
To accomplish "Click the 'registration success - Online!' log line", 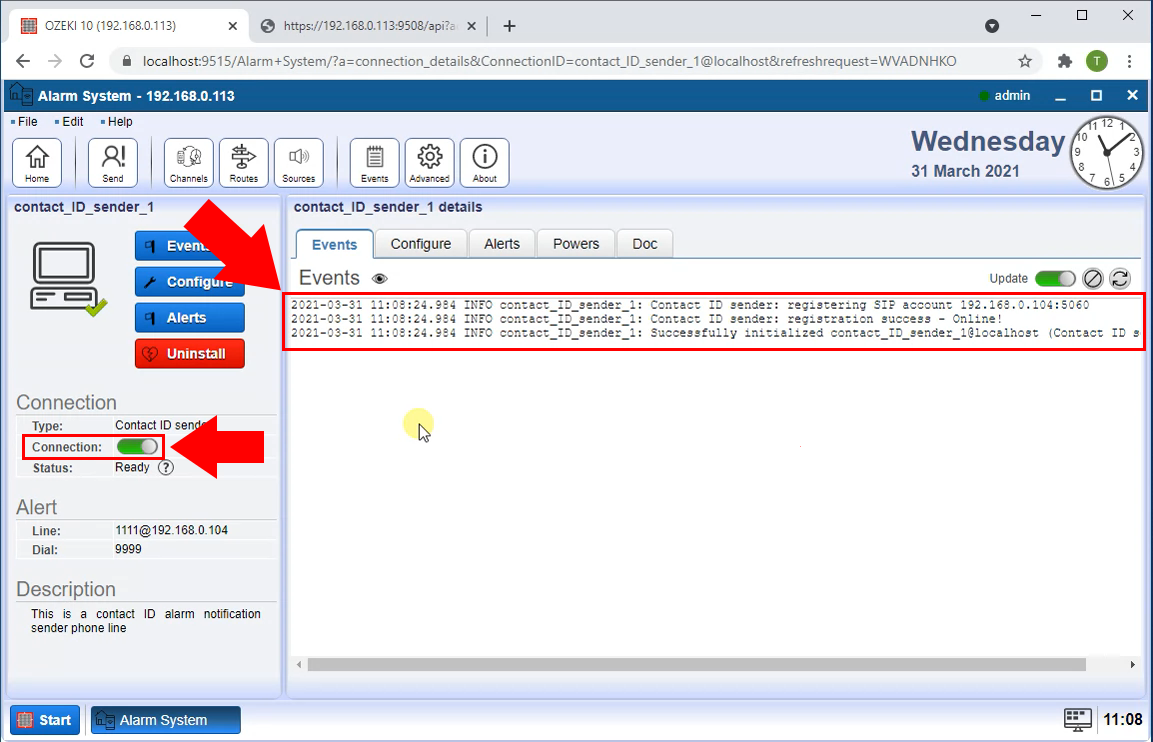I will 646,319.
